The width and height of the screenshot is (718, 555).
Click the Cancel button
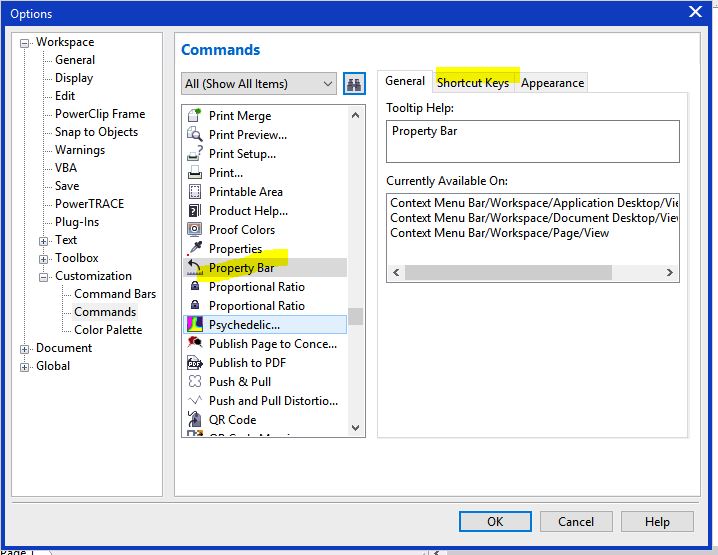tap(576, 522)
